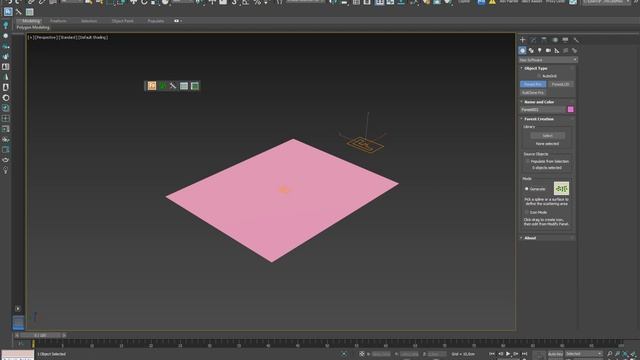Select the Icon Mode radio button
This screenshot has height=360, width=640.
coord(527,212)
